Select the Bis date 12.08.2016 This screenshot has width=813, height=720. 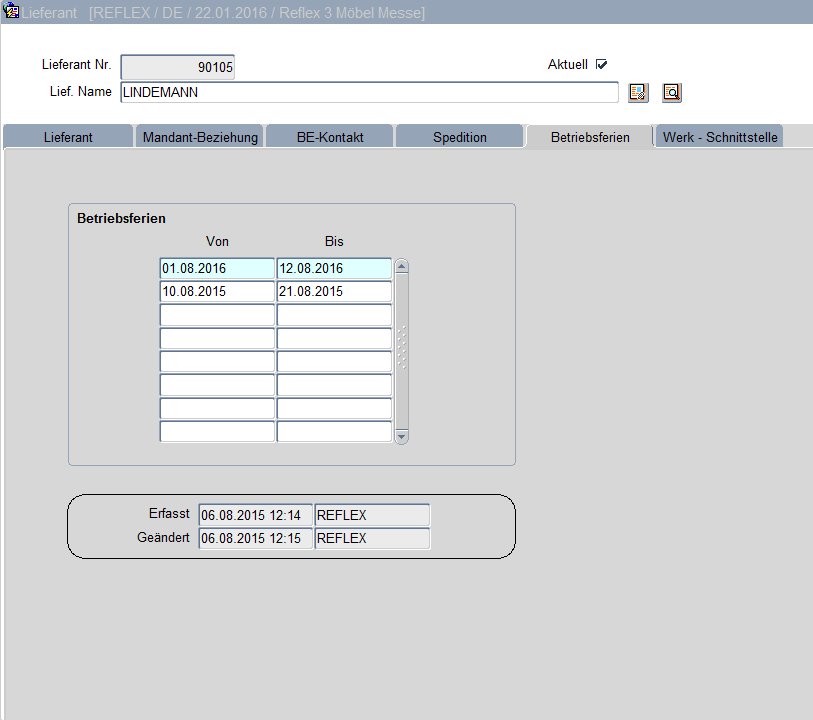(x=334, y=269)
